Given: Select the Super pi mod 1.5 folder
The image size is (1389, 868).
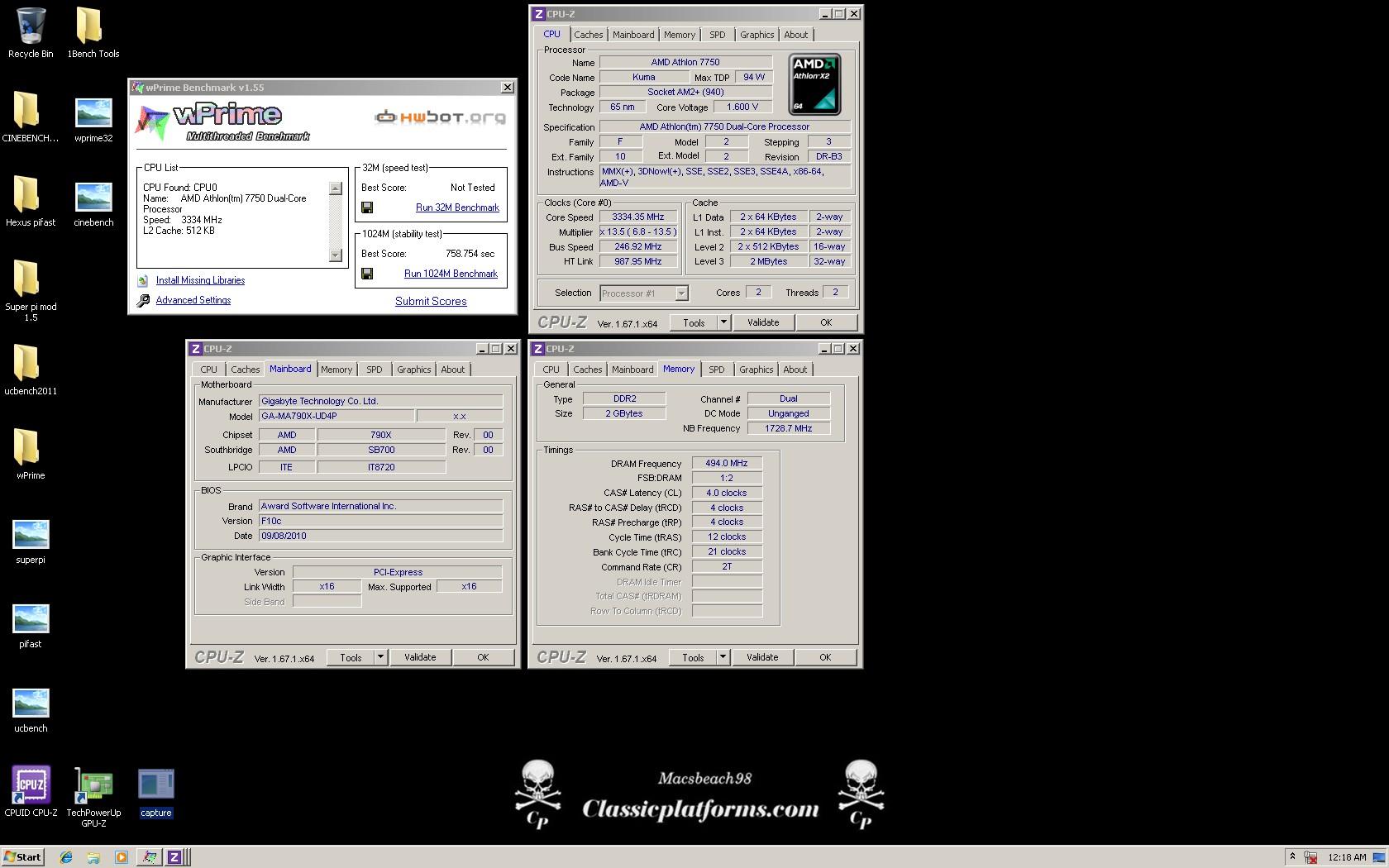Looking at the screenshot, I should (x=26, y=279).
